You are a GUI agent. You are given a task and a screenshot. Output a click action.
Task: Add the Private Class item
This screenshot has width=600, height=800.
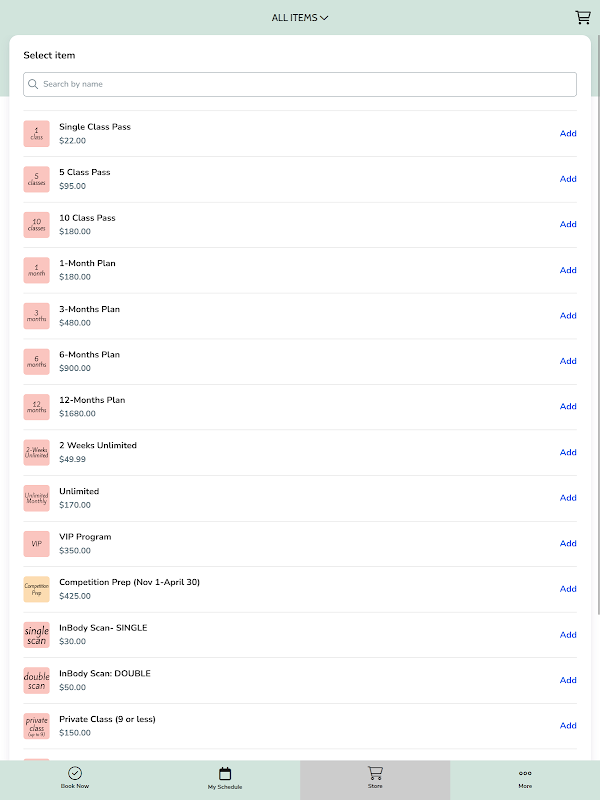click(568, 726)
